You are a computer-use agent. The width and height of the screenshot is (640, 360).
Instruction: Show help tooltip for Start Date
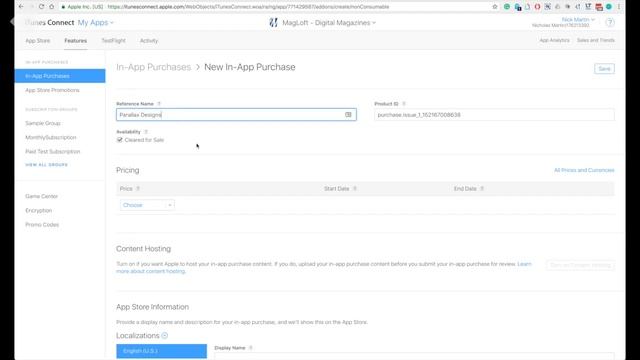coord(355,189)
